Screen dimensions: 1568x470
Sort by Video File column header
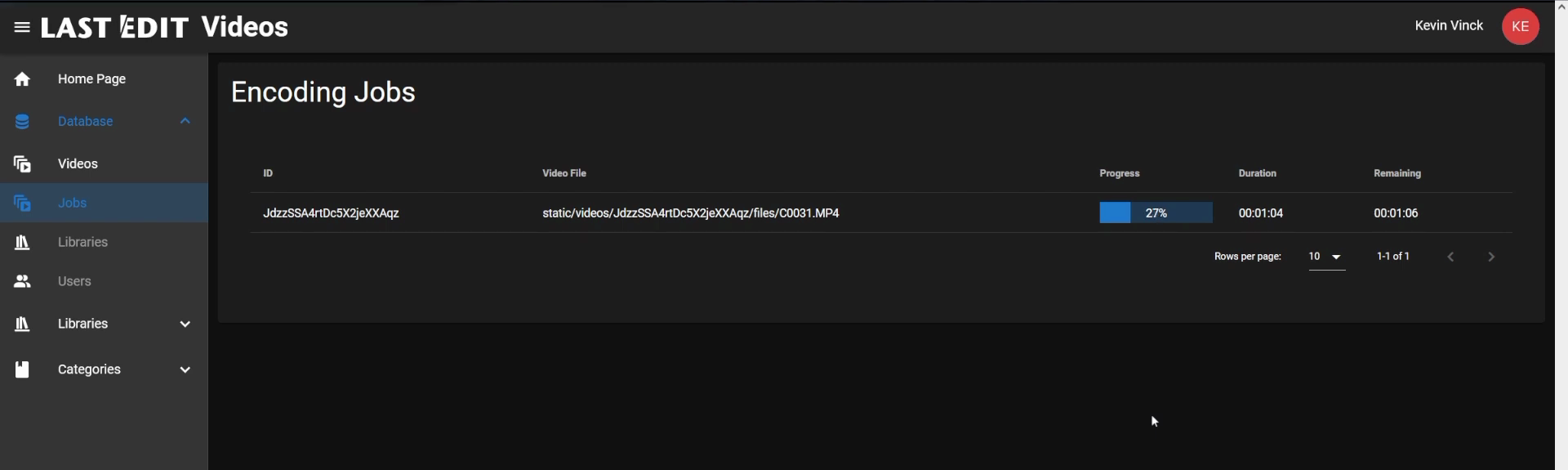click(x=564, y=173)
